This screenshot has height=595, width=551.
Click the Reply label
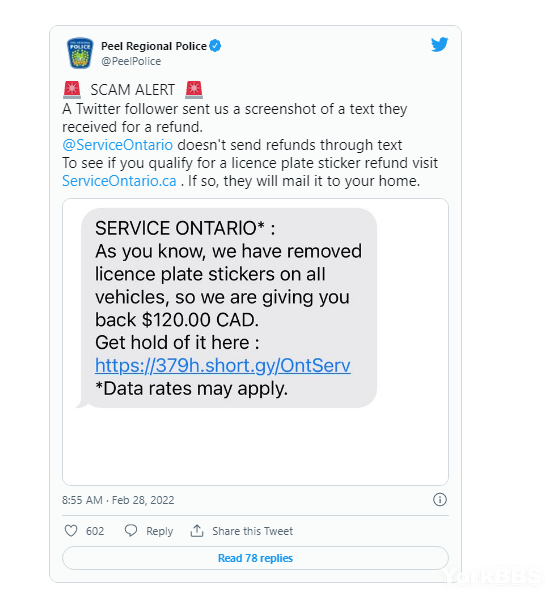(159, 531)
